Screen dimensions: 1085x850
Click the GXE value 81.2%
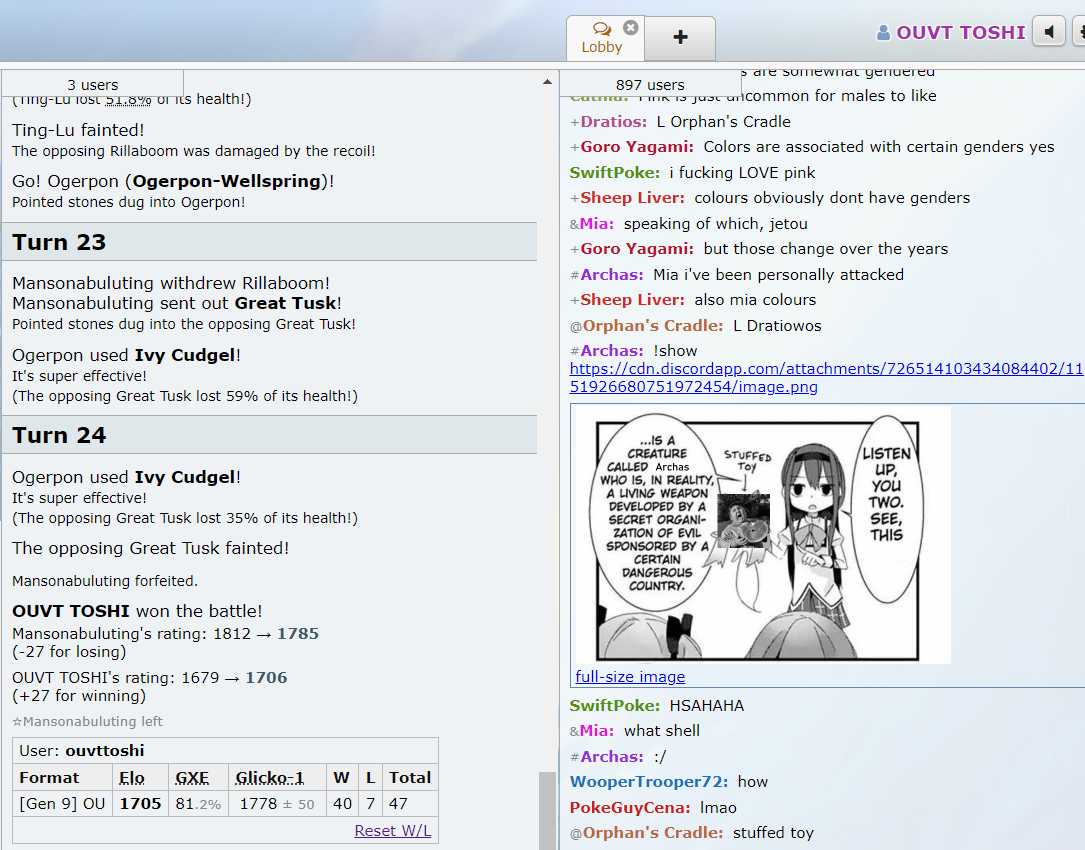click(199, 804)
